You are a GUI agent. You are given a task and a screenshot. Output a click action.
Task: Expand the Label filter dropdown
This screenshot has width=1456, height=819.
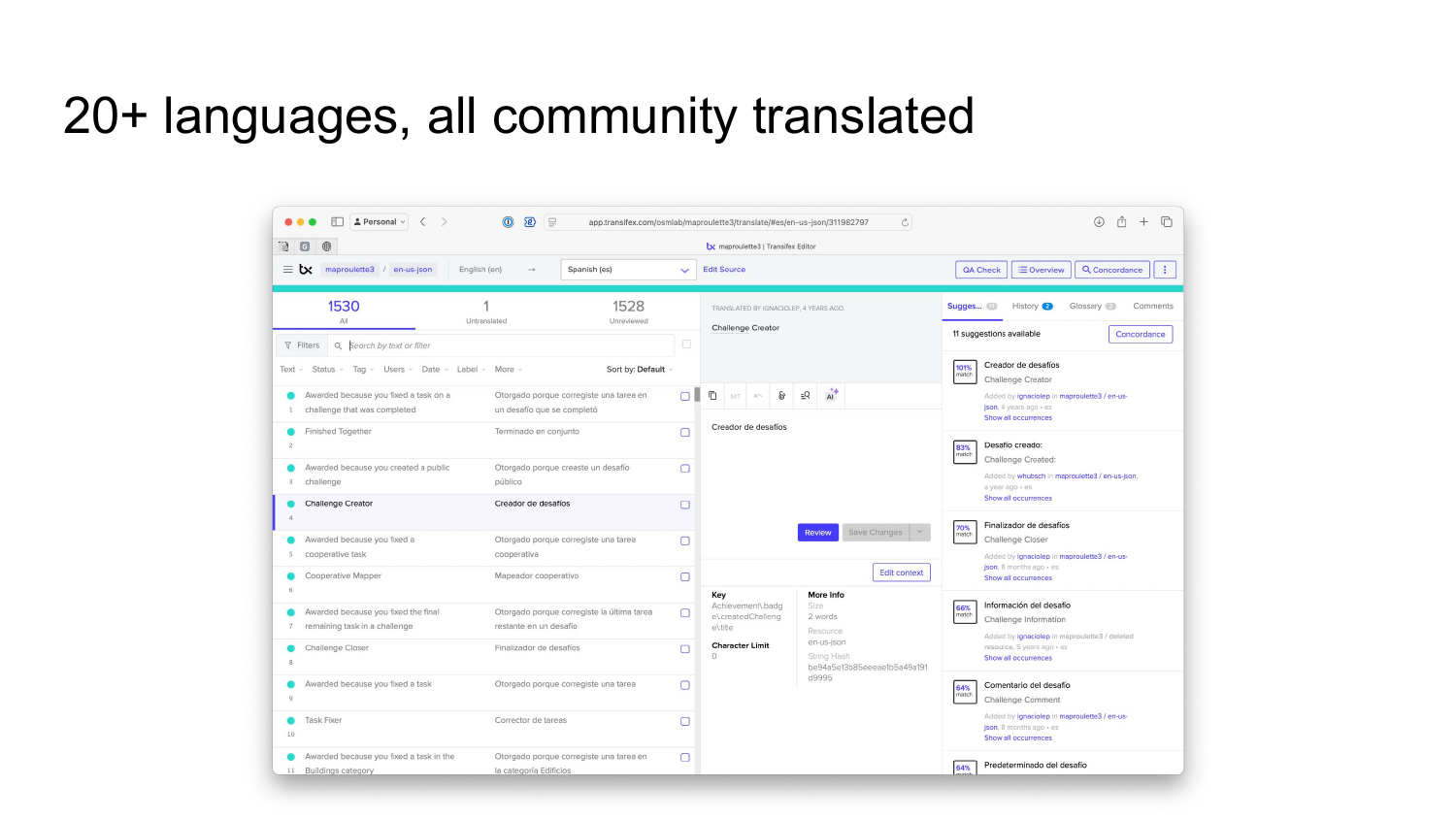pyautogui.click(x=471, y=370)
